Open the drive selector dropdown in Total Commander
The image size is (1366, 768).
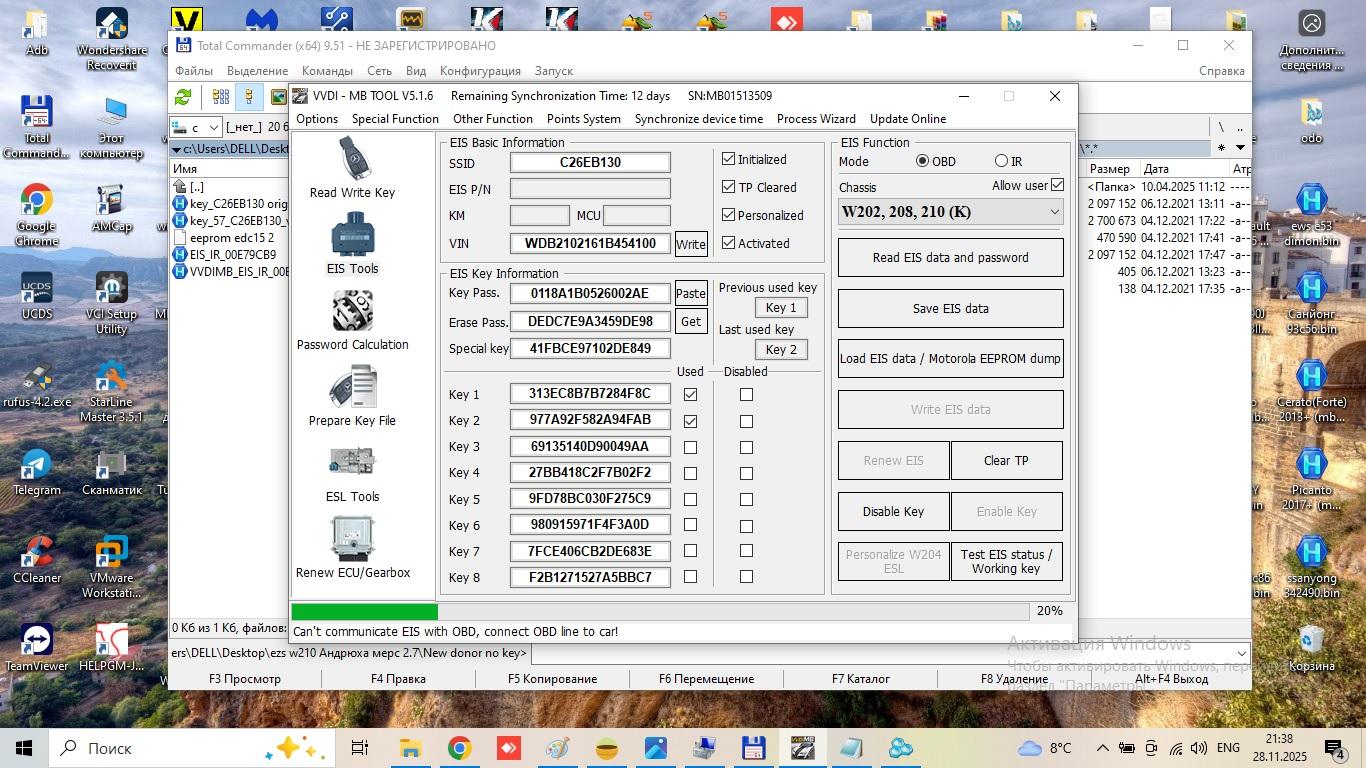[197, 127]
